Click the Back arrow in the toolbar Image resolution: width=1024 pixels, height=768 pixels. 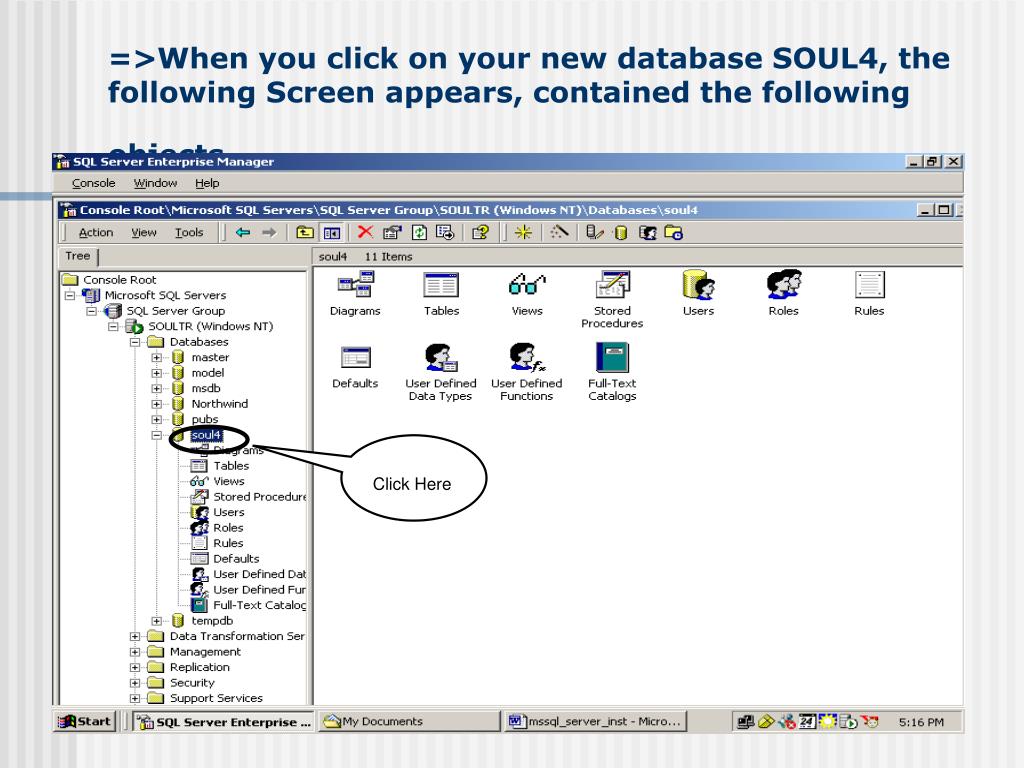(243, 232)
